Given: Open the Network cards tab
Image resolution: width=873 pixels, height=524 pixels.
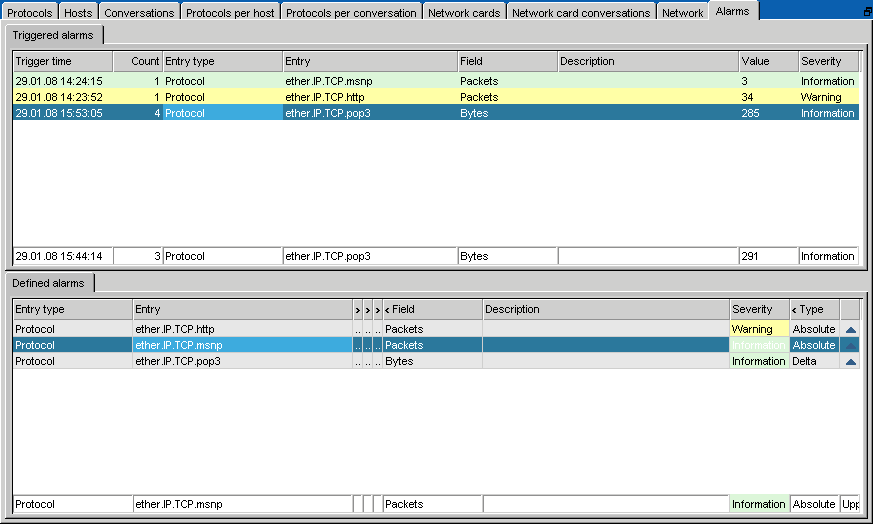Looking at the screenshot, I should (464, 13).
